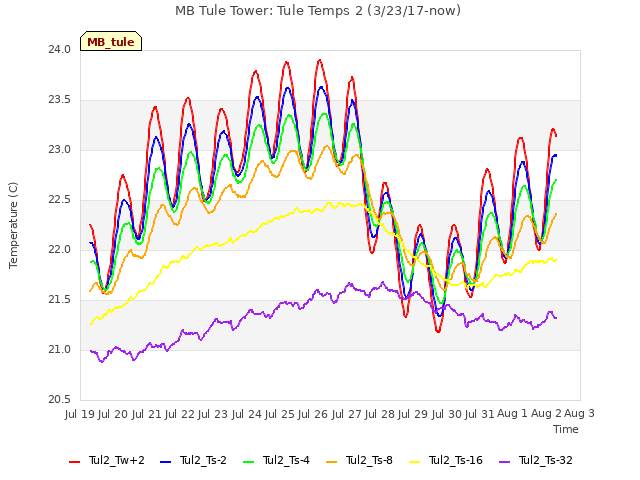The height and width of the screenshot is (480, 640).
Task: Click the orange Tul2_Ts-8 legend swatch
Action: point(331,462)
